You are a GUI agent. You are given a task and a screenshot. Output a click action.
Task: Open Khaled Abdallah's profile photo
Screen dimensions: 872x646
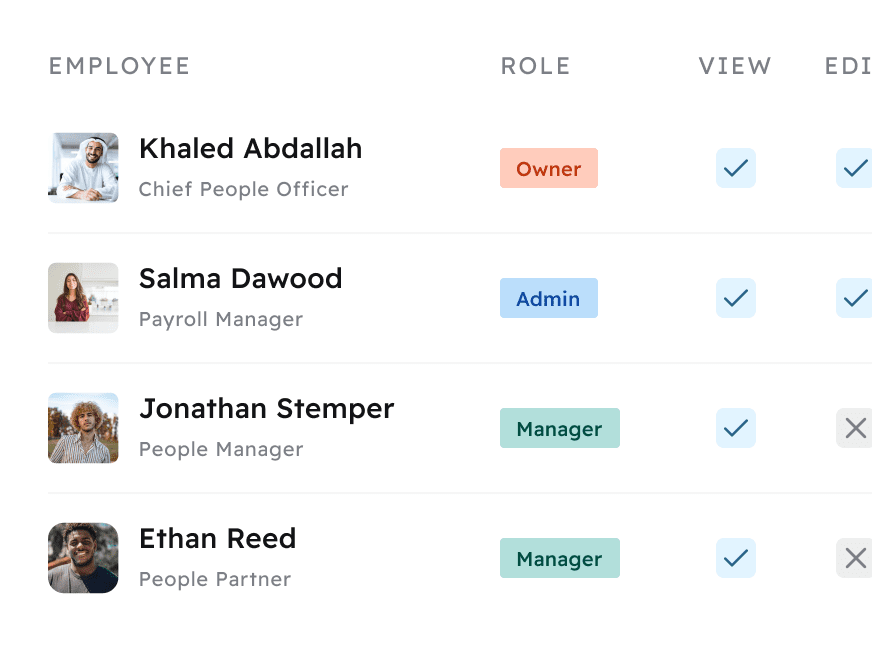point(83,168)
